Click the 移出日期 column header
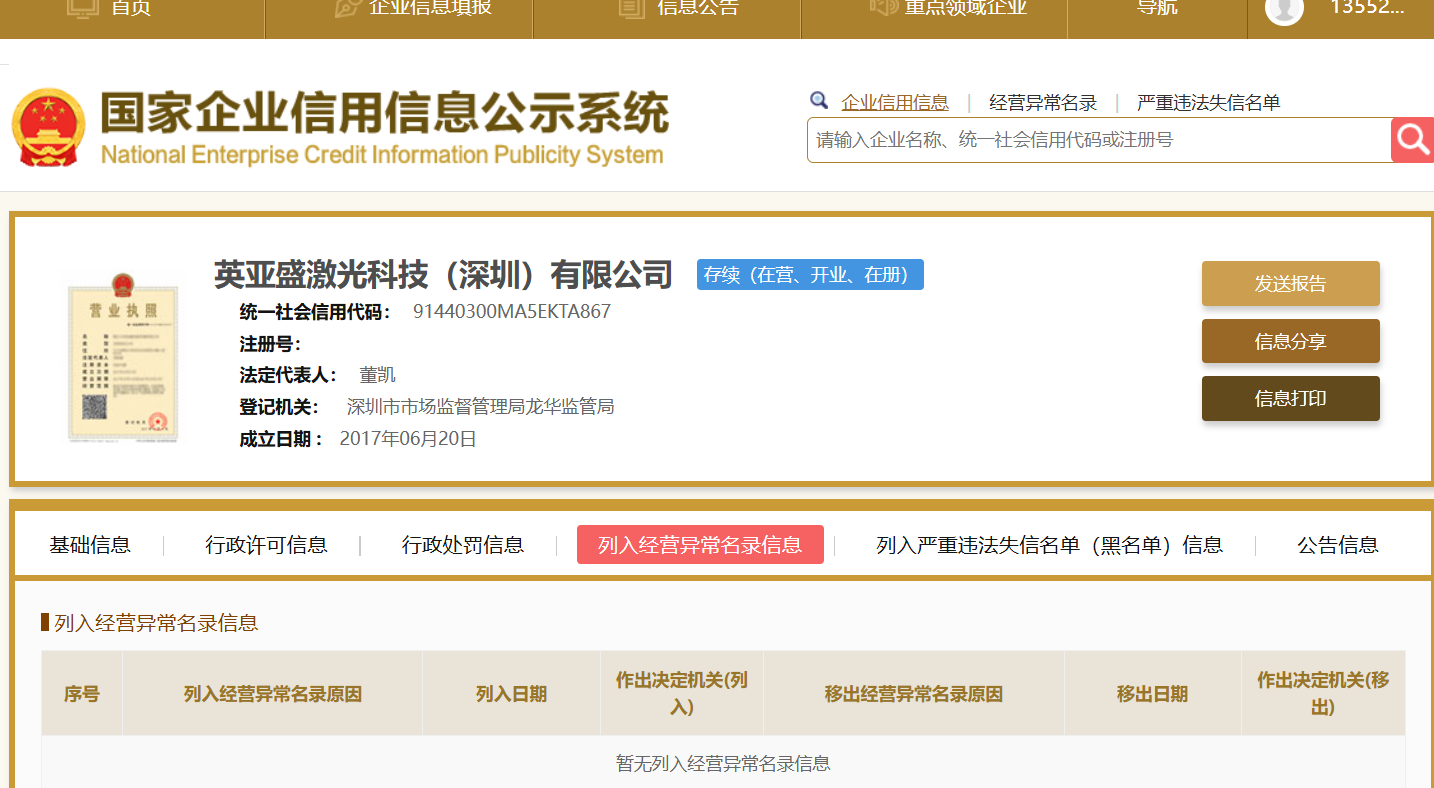Image resolution: width=1434 pixels, height=788 pixels. pyautogui.click(x=1153, y=694)
